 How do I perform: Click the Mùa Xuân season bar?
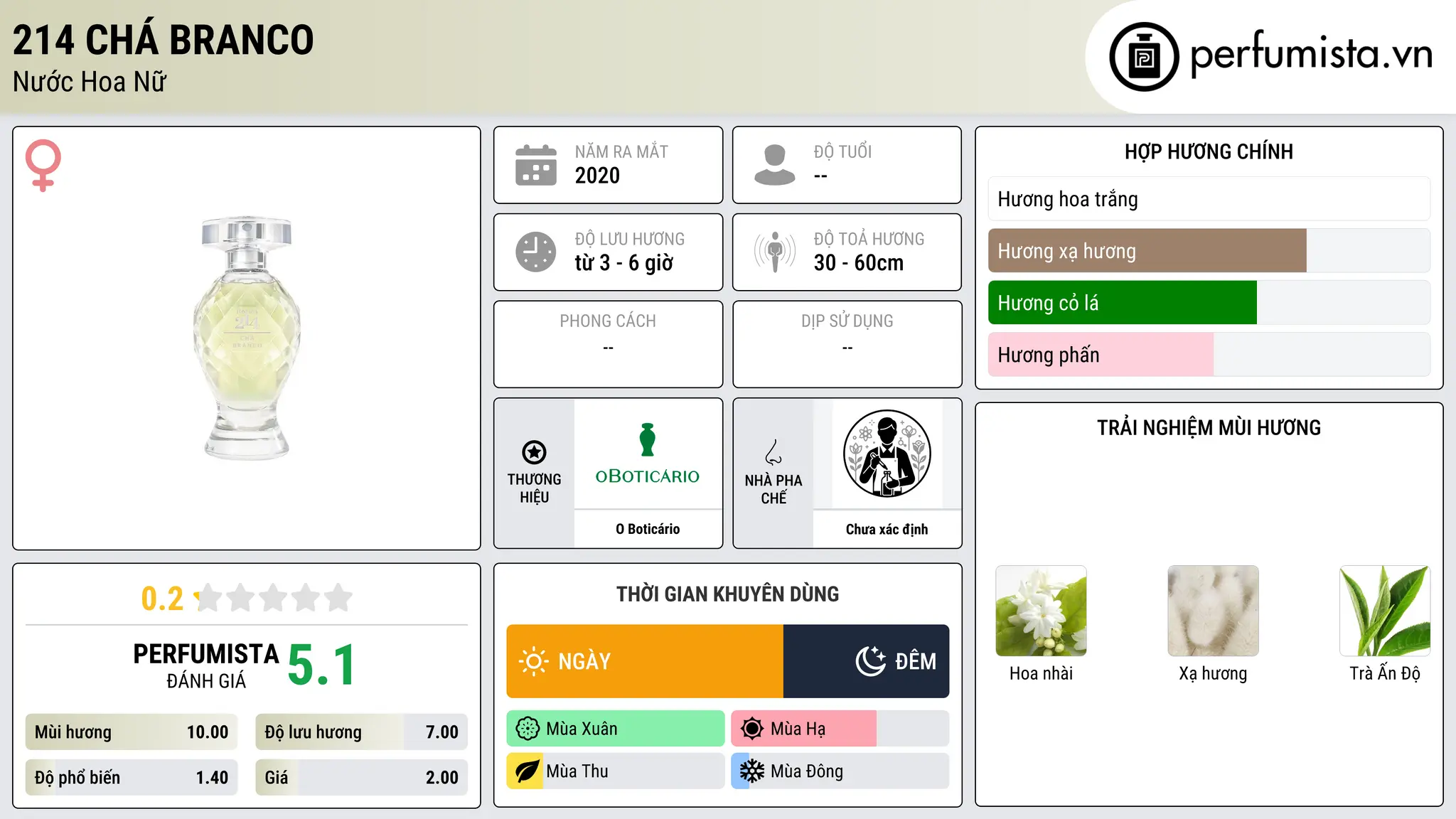pyautogui.click(x=616, y=729)
